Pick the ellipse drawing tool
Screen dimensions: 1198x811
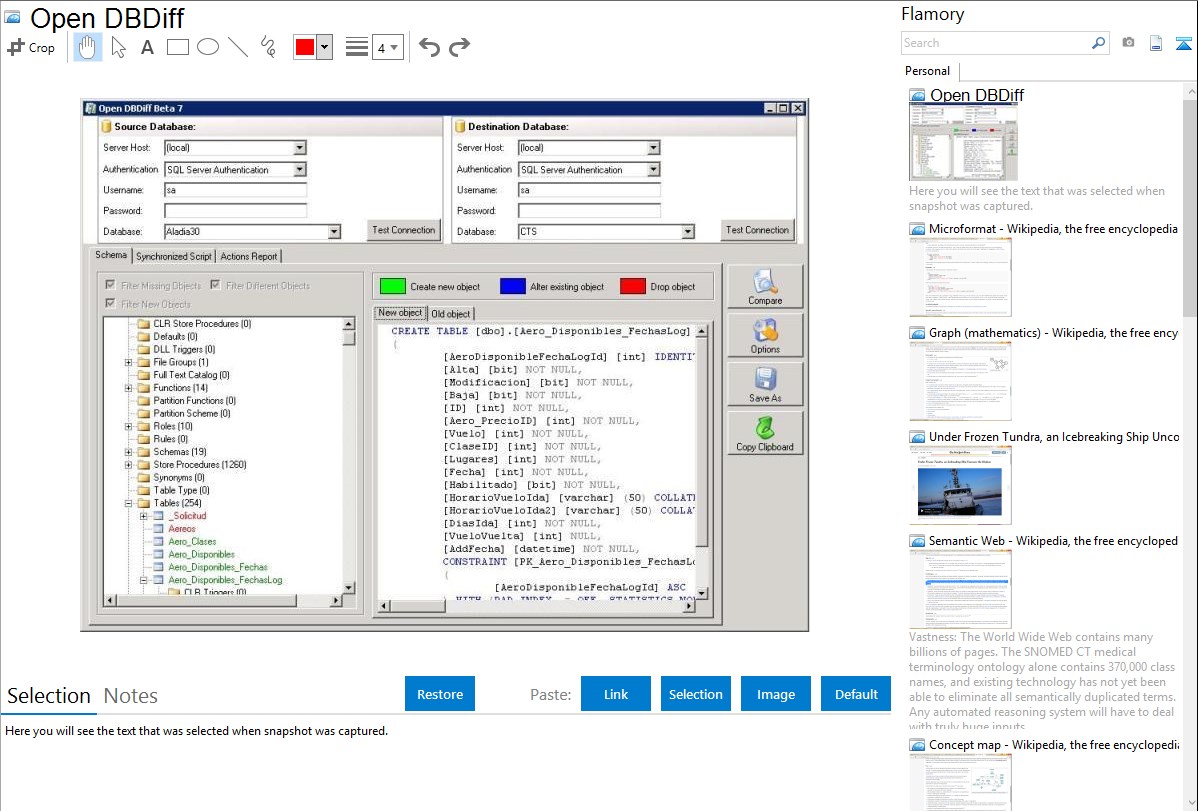tap(208, 47)
